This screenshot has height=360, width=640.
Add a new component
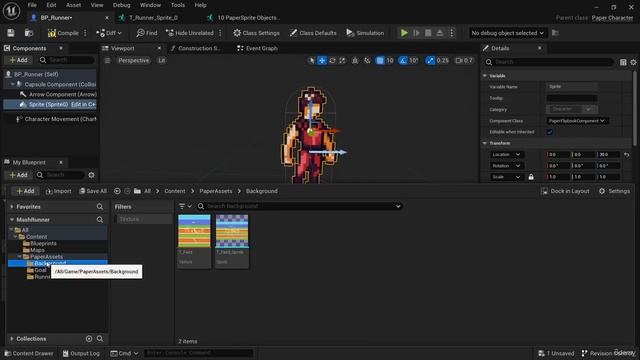[18, 60]
